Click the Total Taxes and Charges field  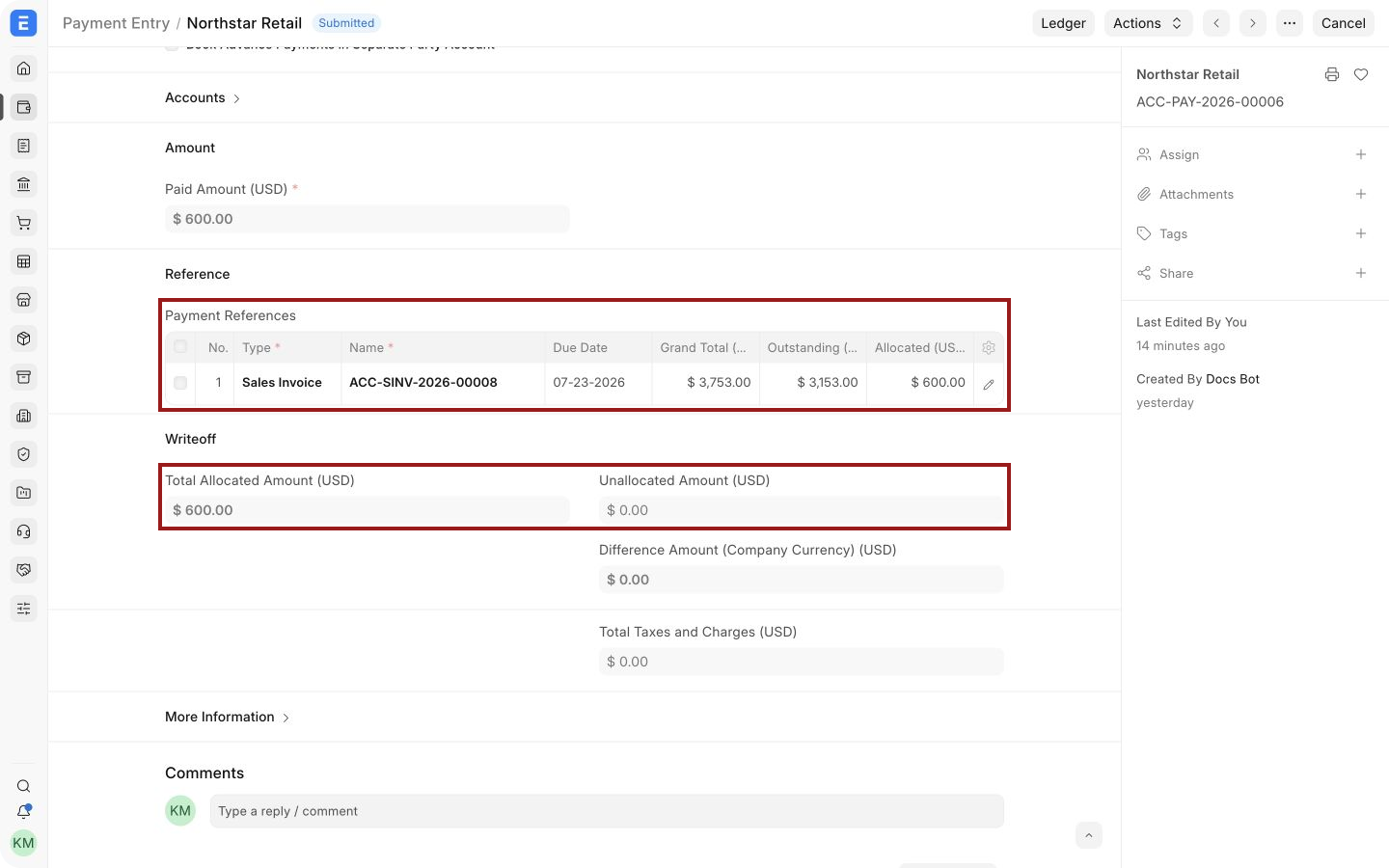click(x=801, y=662)
